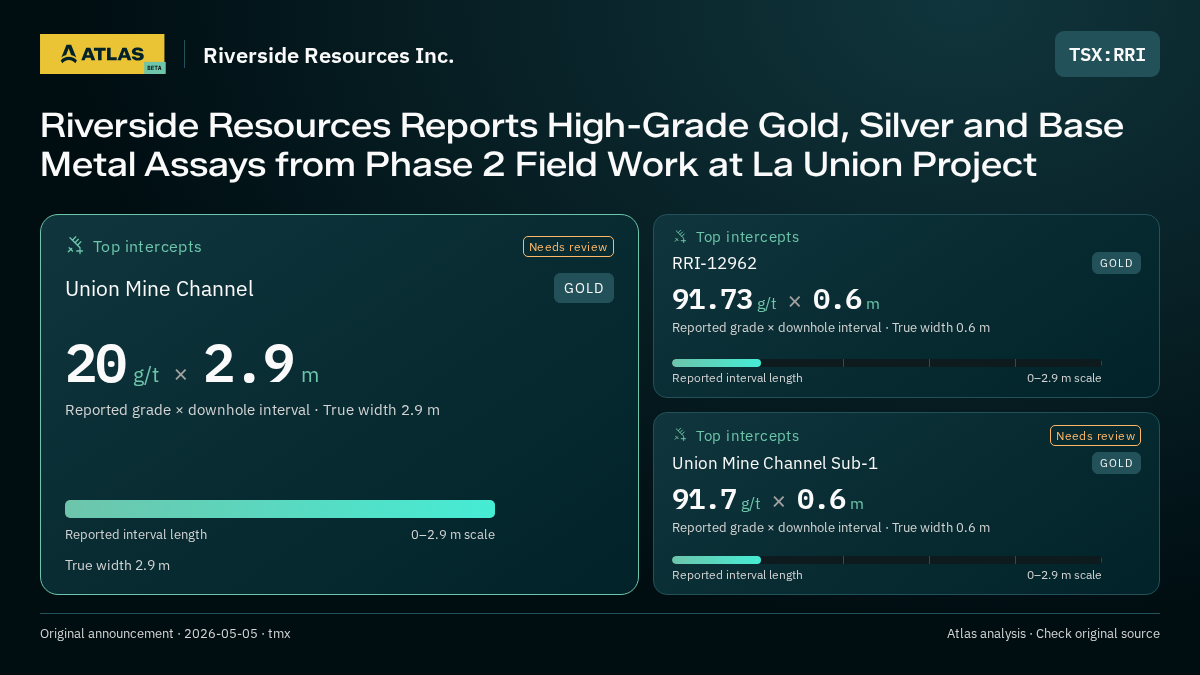Click the '0–2.9 m scale' label in RRI-12962 card

pos(1064,378)
